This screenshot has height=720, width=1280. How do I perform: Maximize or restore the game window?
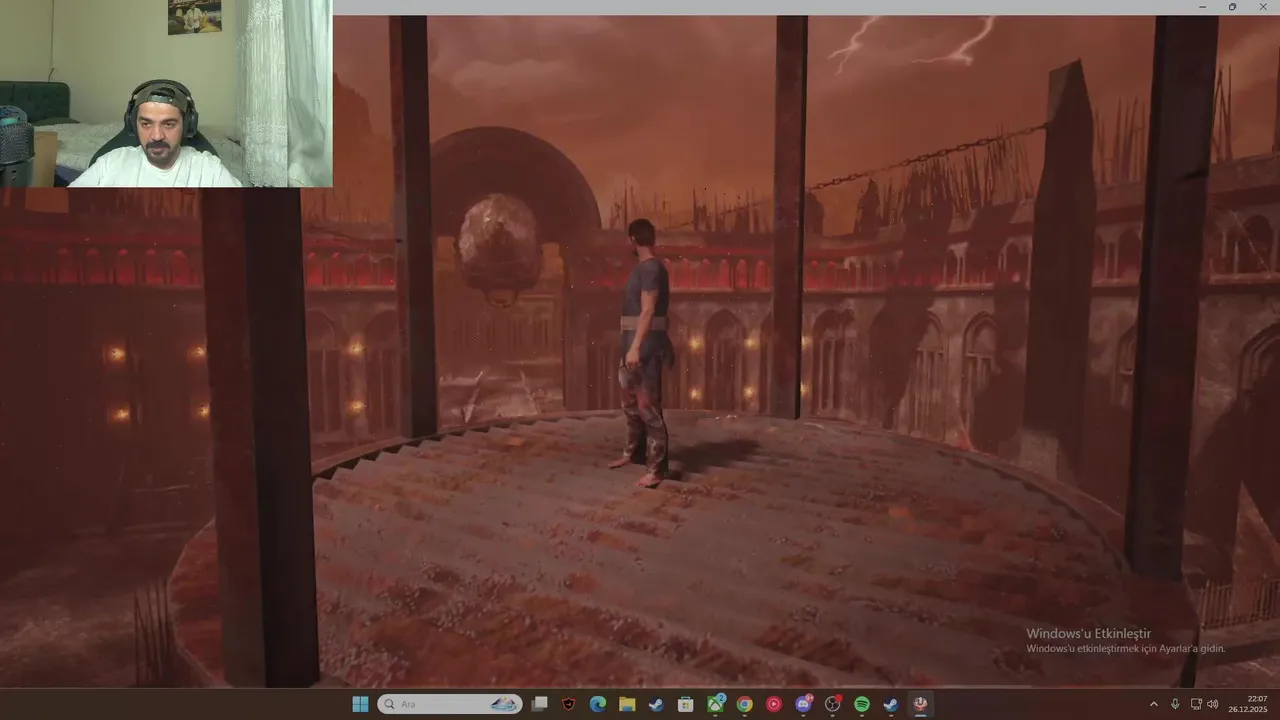tap(1232, 7)
